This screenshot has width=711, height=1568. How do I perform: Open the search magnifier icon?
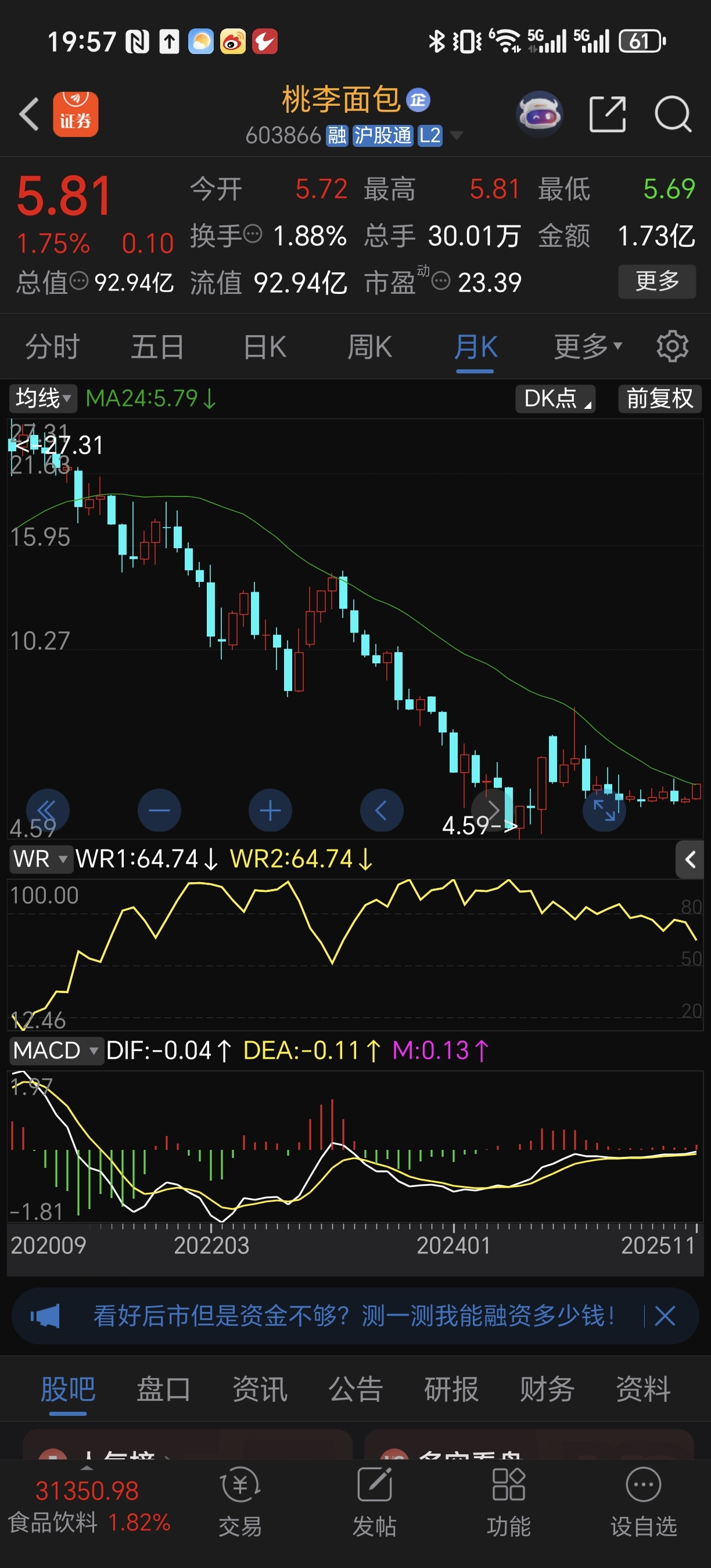point(673,114)
